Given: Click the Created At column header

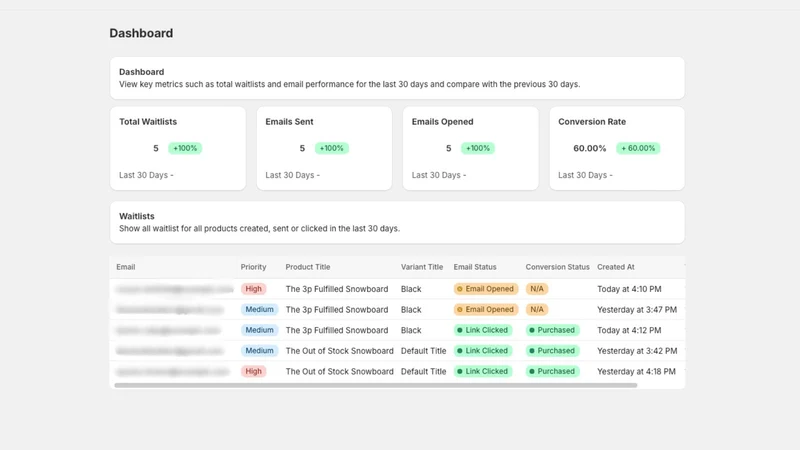Looking at the screenshot, I should click(616, 267).
